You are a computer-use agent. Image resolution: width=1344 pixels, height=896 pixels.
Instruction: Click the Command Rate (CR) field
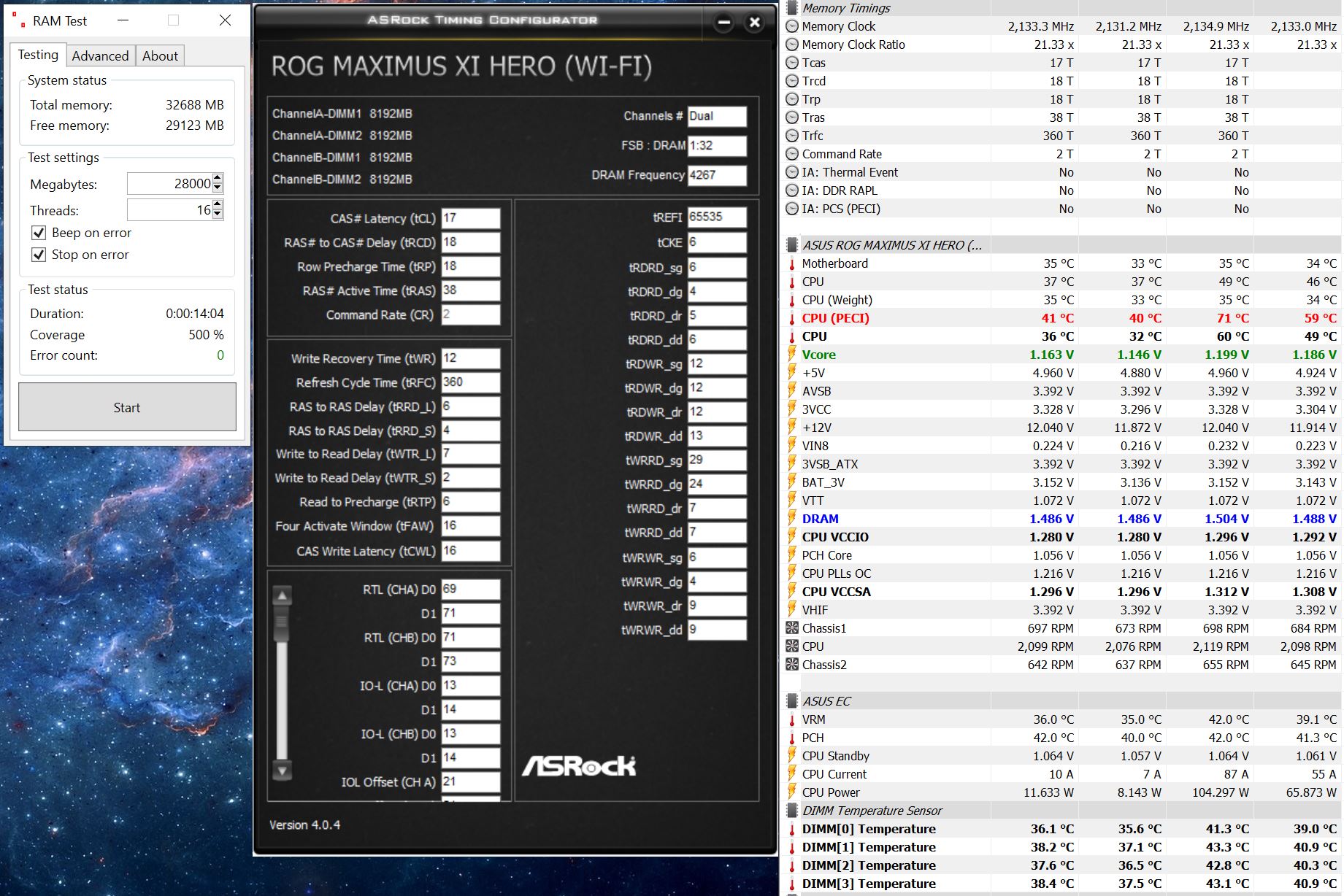pos(471,314)
